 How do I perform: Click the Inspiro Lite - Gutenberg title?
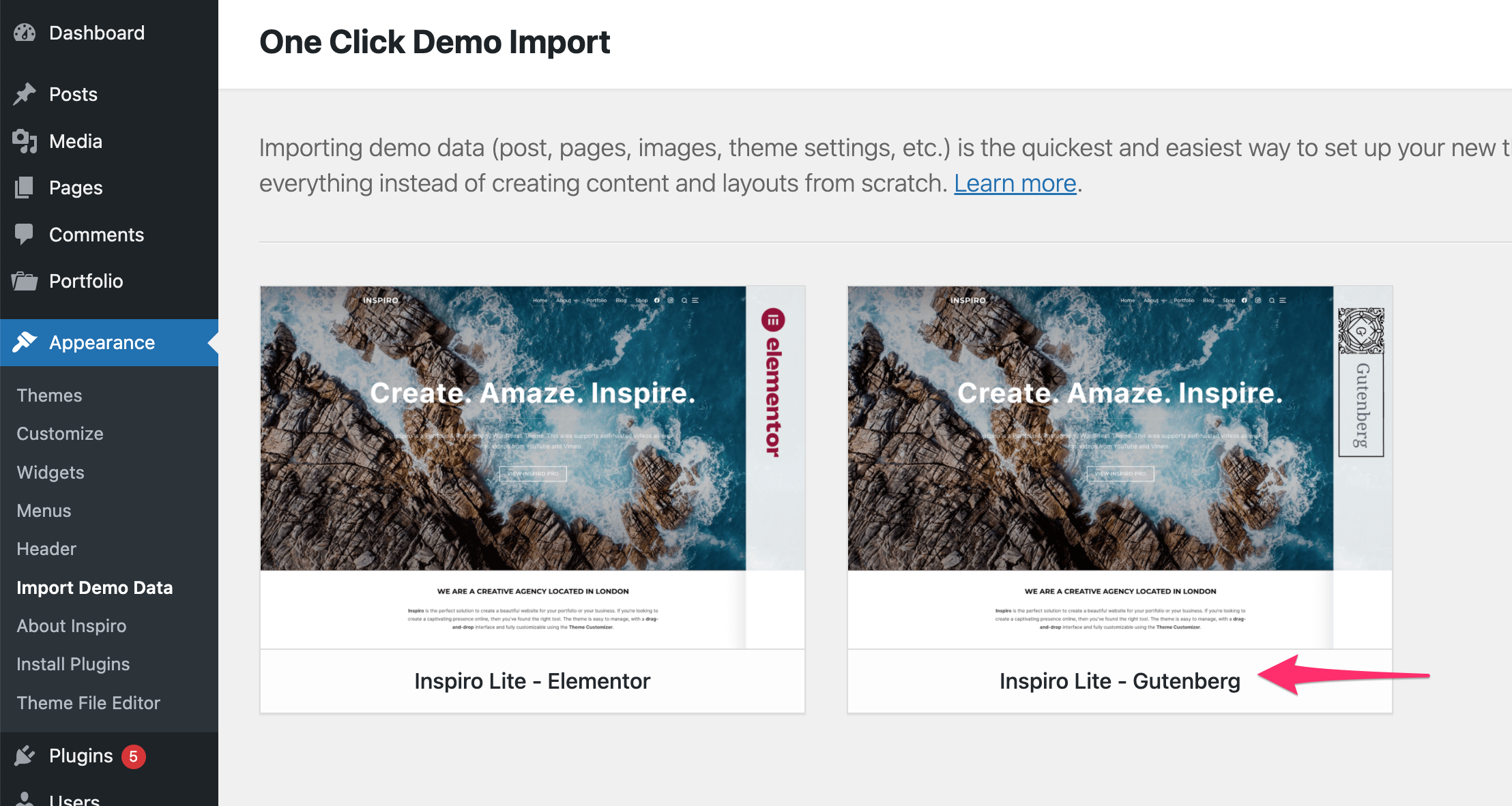(x=1120, y=681)
